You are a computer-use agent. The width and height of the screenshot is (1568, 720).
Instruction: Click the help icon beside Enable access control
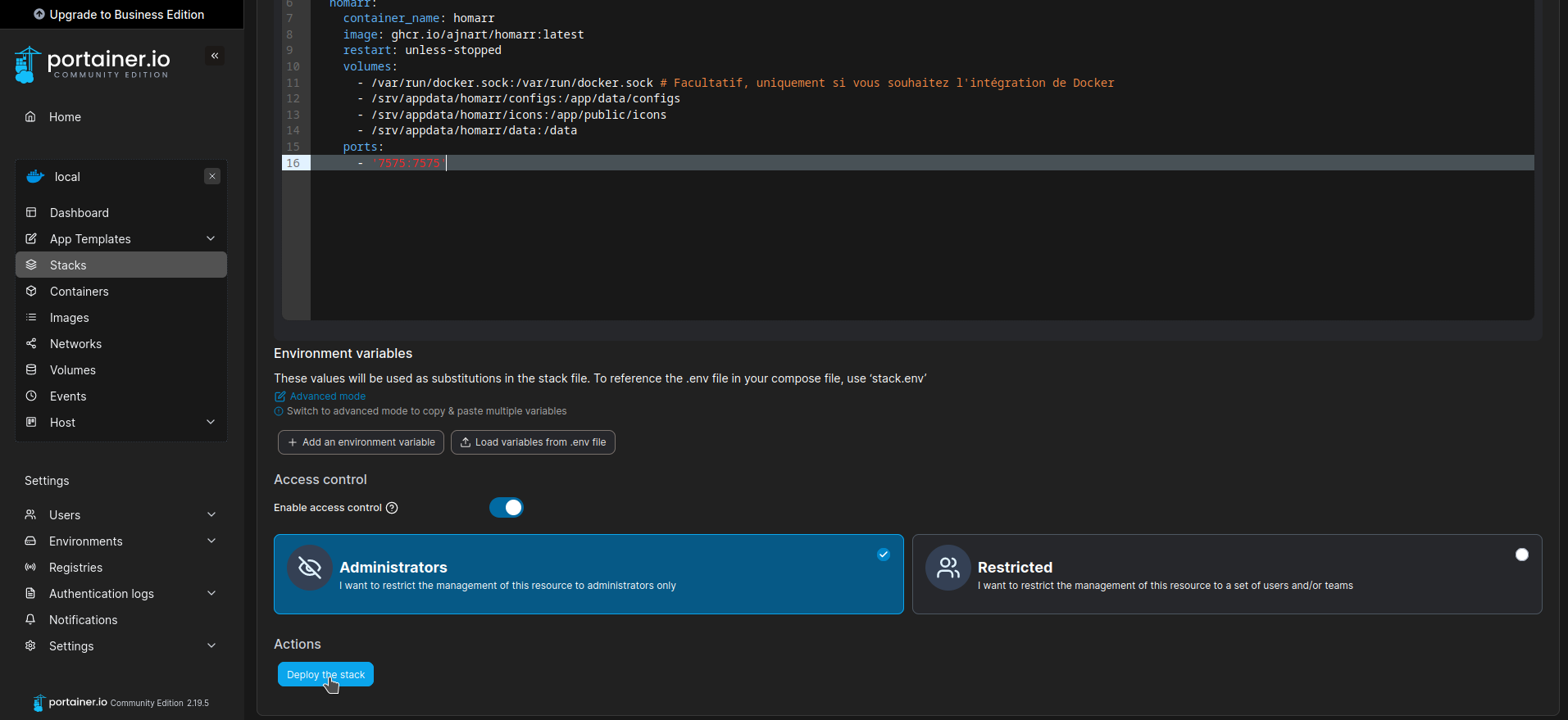pos(392,508)
